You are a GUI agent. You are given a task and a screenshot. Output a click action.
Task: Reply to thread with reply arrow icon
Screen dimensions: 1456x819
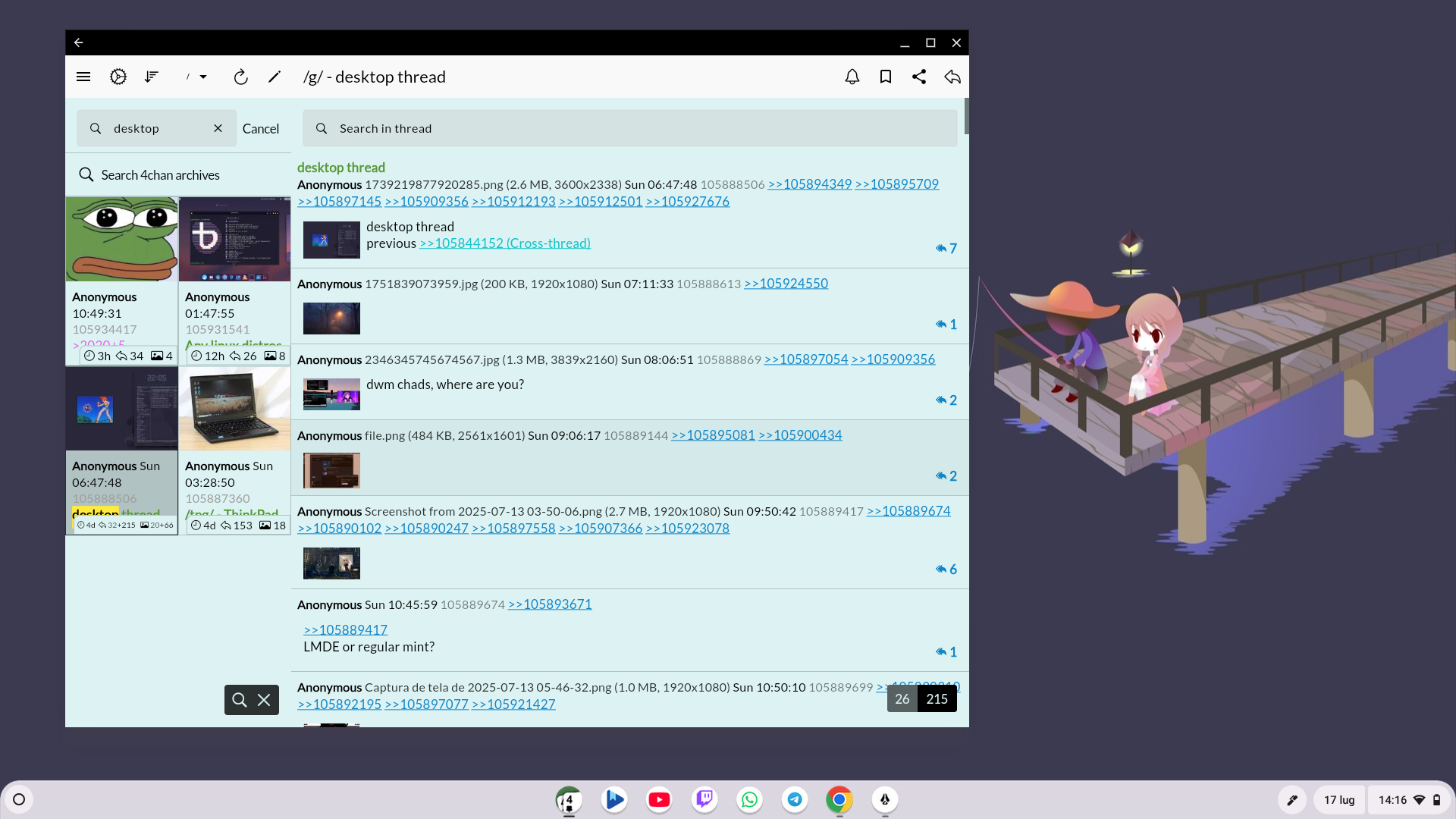pos(952,77)
